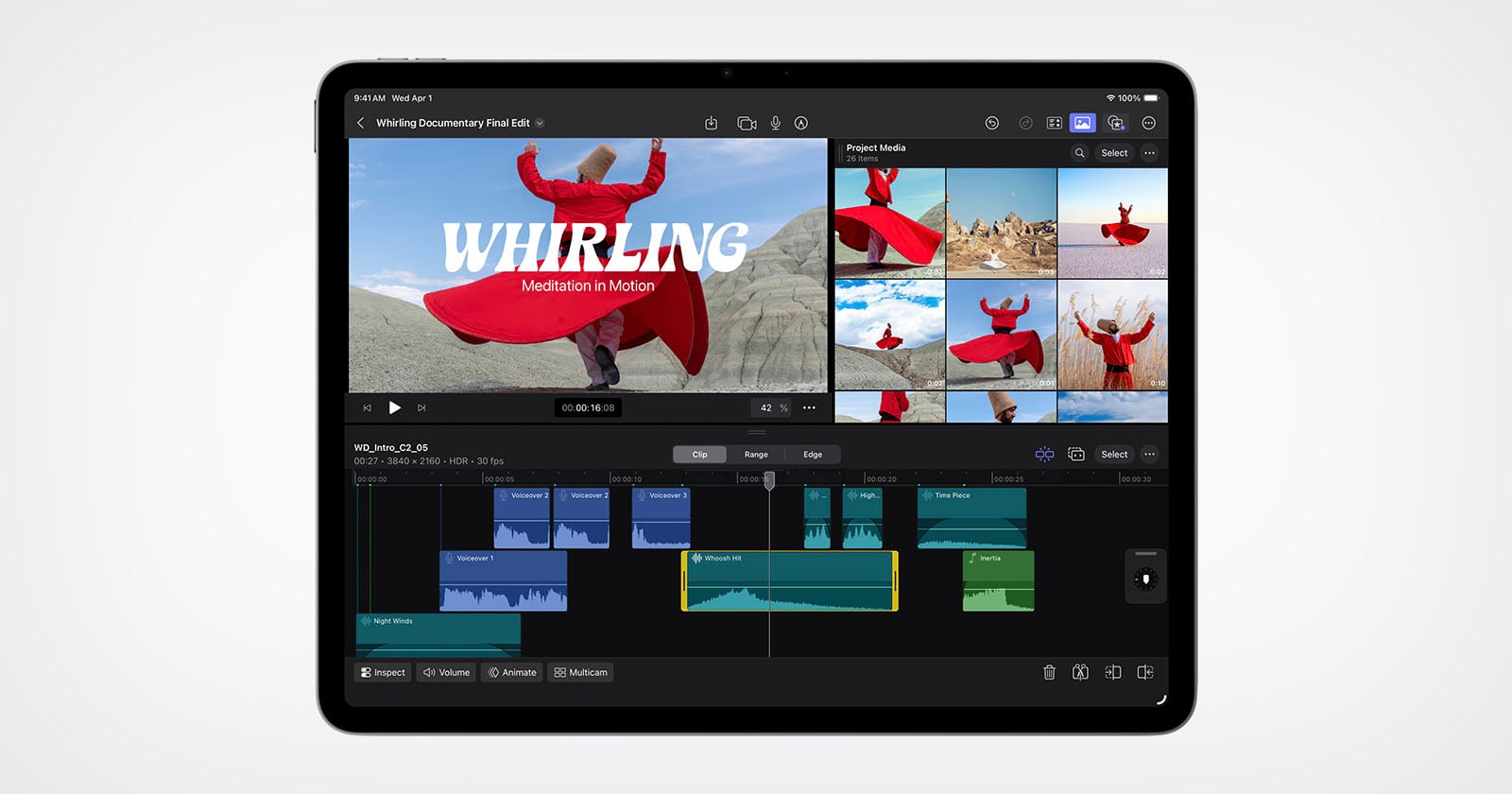Switch to Range selection mode
This screenshot has height=794, width=1512.
pyautogui.click(x=756, y=455)
